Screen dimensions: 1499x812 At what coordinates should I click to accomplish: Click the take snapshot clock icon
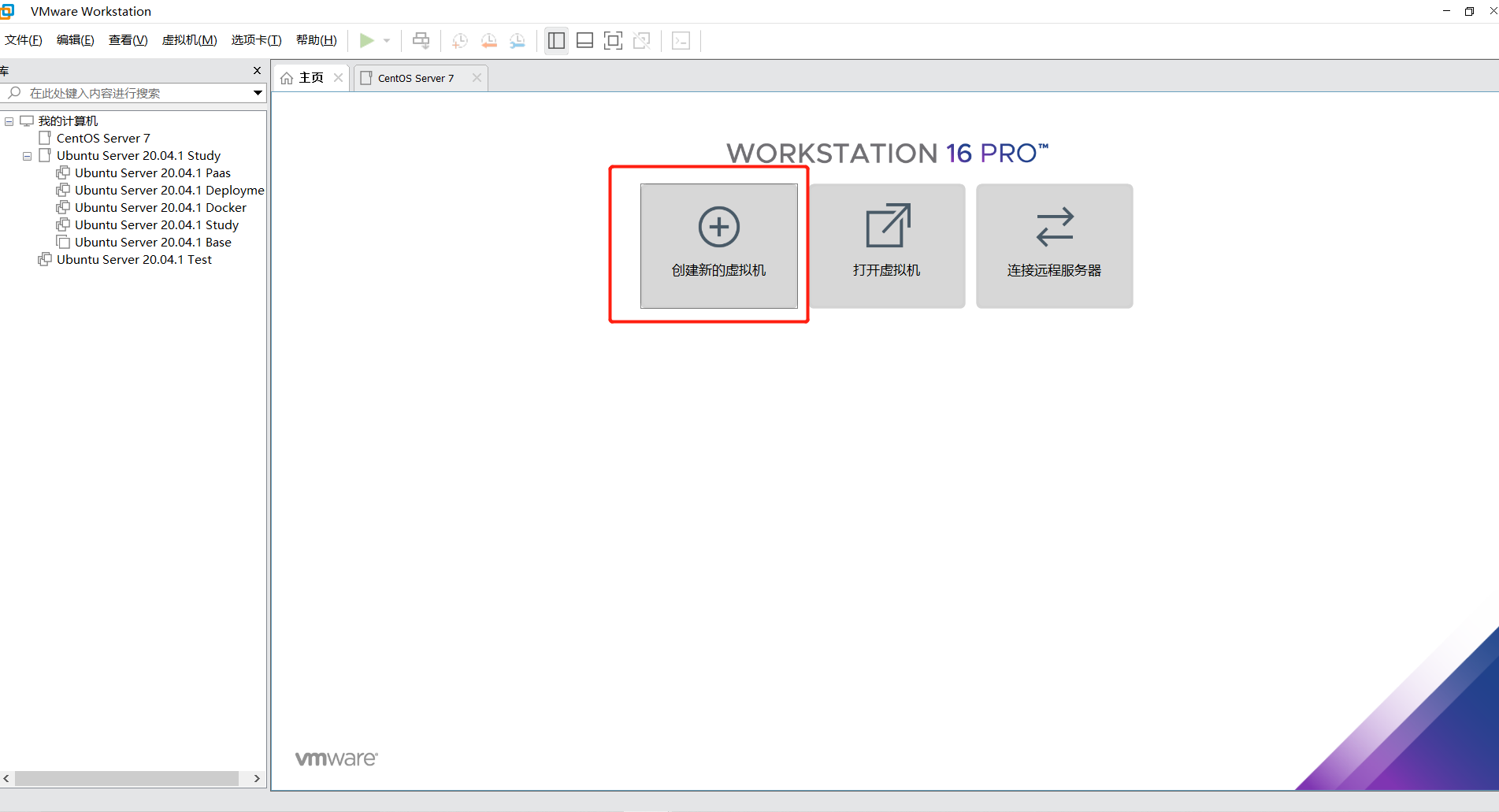click(x=460, y=41)
